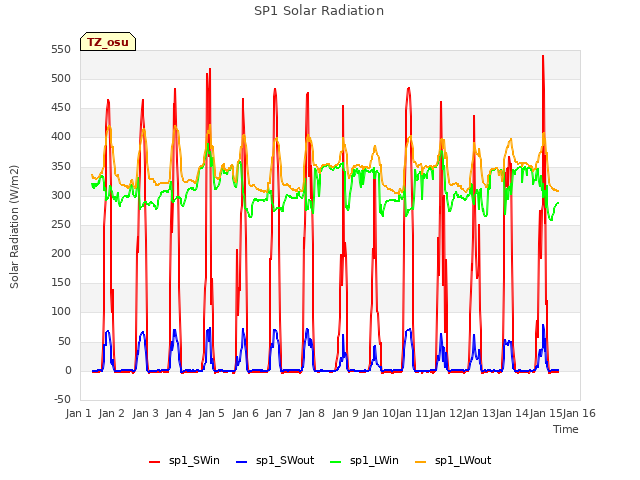This screenshot has height=480, width=640.
Task: Click the 150 y-axis tick label
Action: click(x=61, y=283)
